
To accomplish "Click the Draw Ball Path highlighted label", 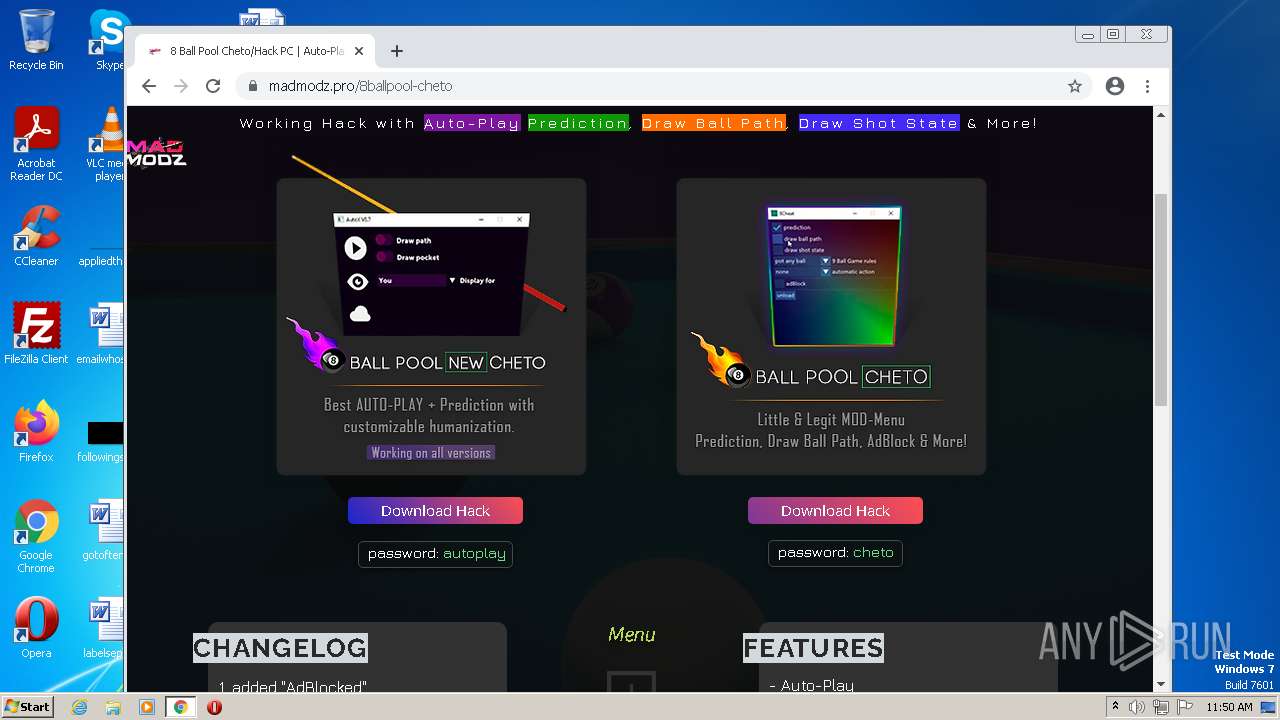I will [714, 123].
